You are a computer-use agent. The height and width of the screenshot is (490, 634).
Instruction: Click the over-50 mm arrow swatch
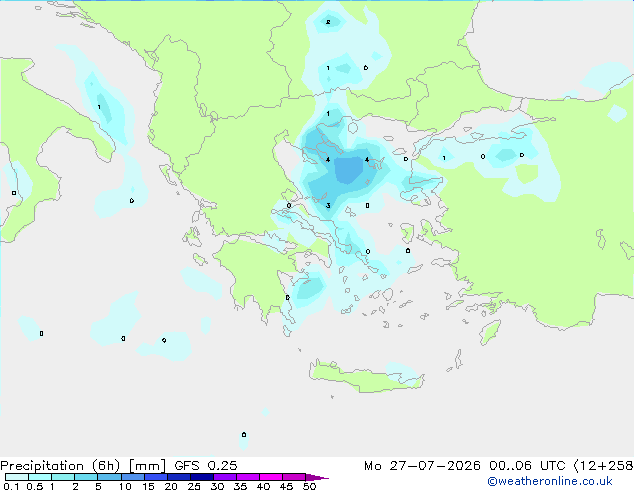coord(317,477)
